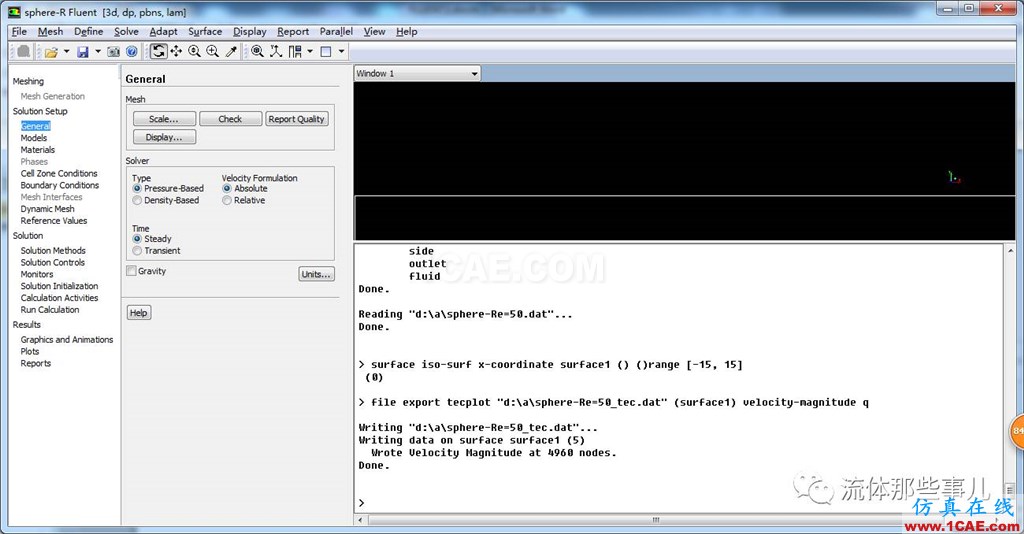Open the Define menu
Viewport: 1024px width, 534px height.
[88, 31]
